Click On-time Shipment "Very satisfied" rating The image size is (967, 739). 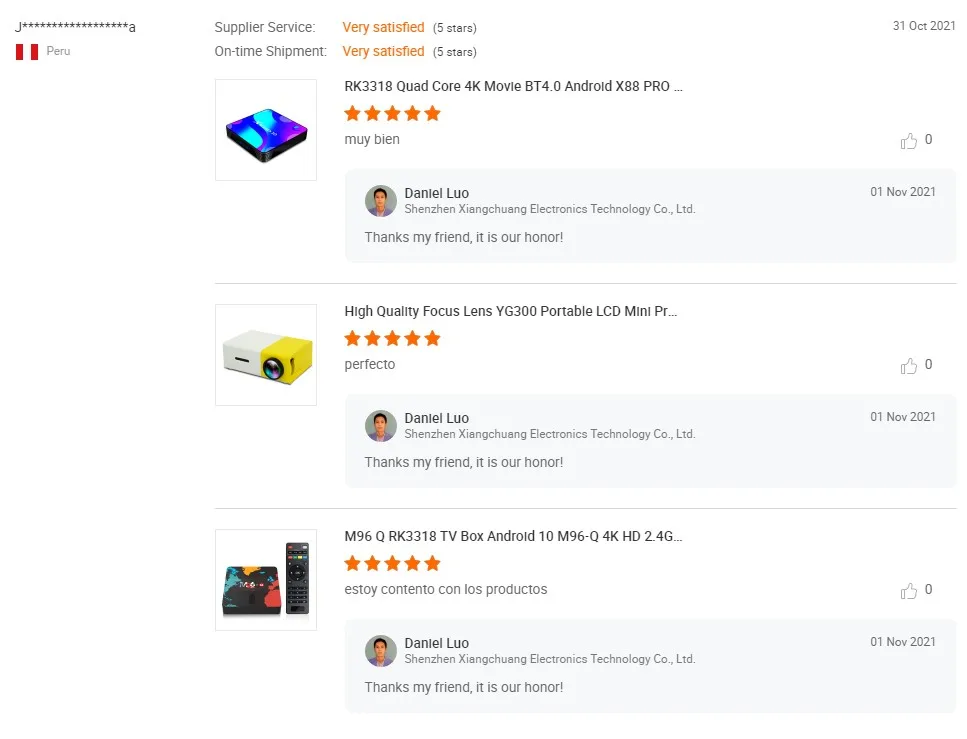383,52
